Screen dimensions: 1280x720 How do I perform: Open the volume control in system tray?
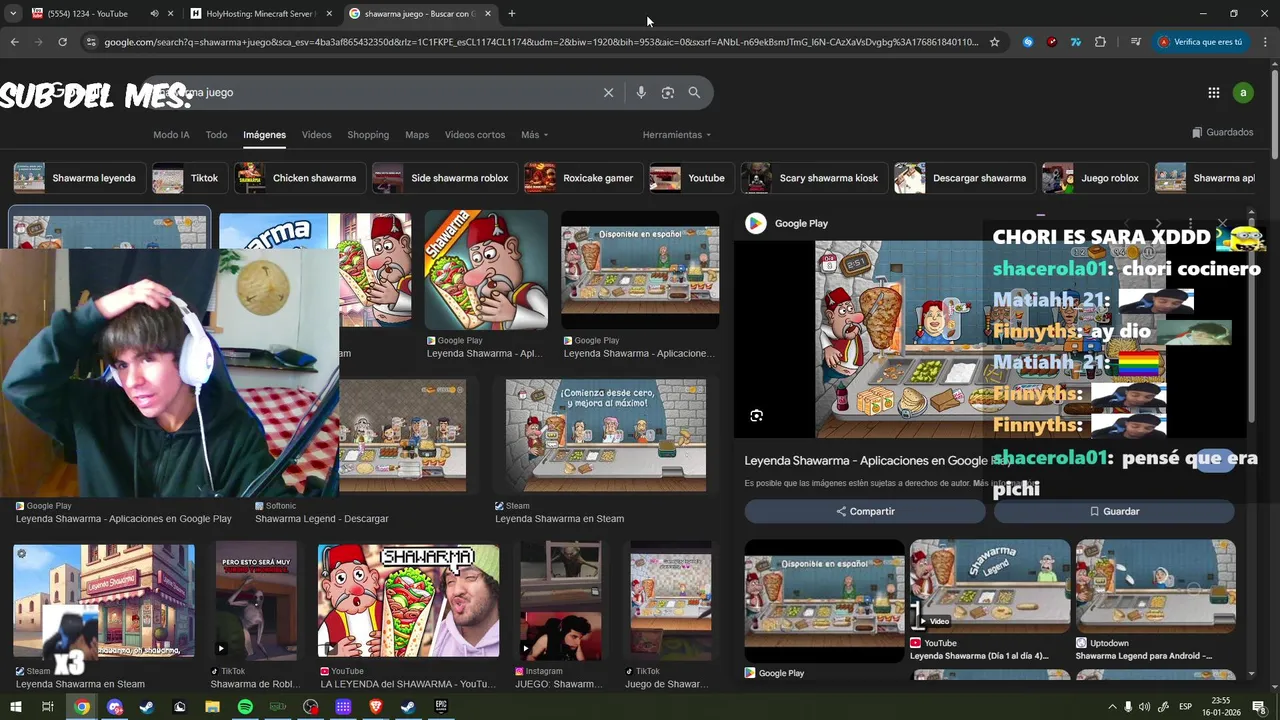(x=1145, y=707)
